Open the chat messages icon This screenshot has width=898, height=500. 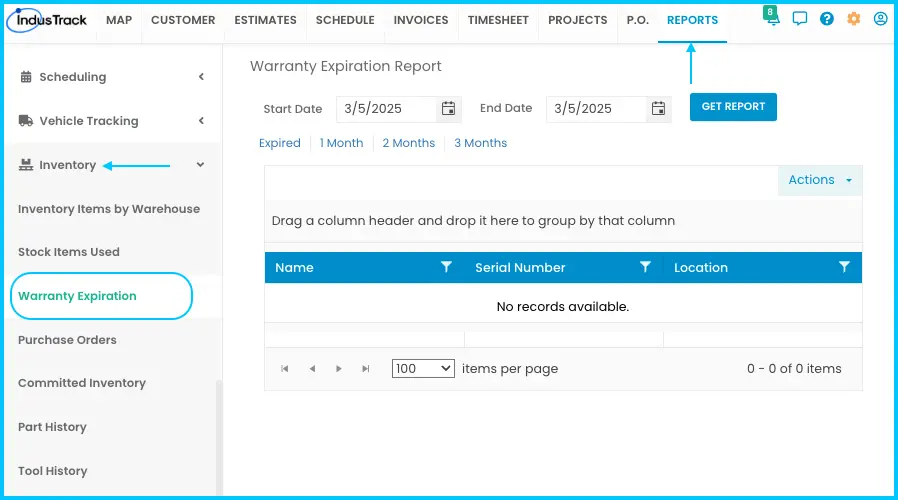coord(799,19)
